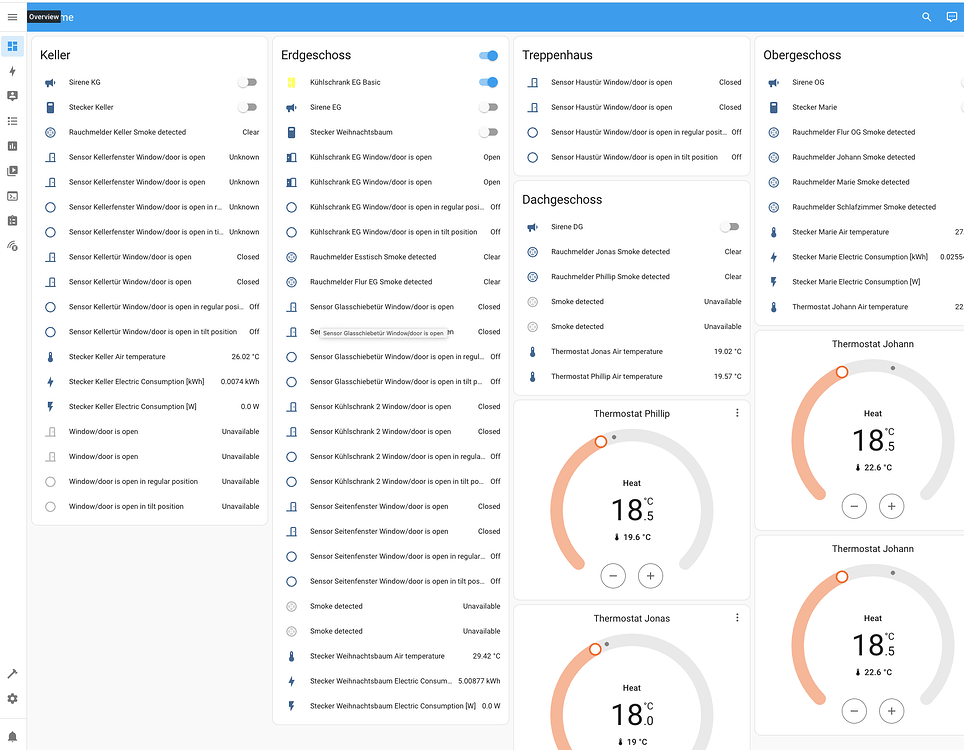964x750 pixels.
Task: Enable the Sirene KG switch
Action: 249,82
